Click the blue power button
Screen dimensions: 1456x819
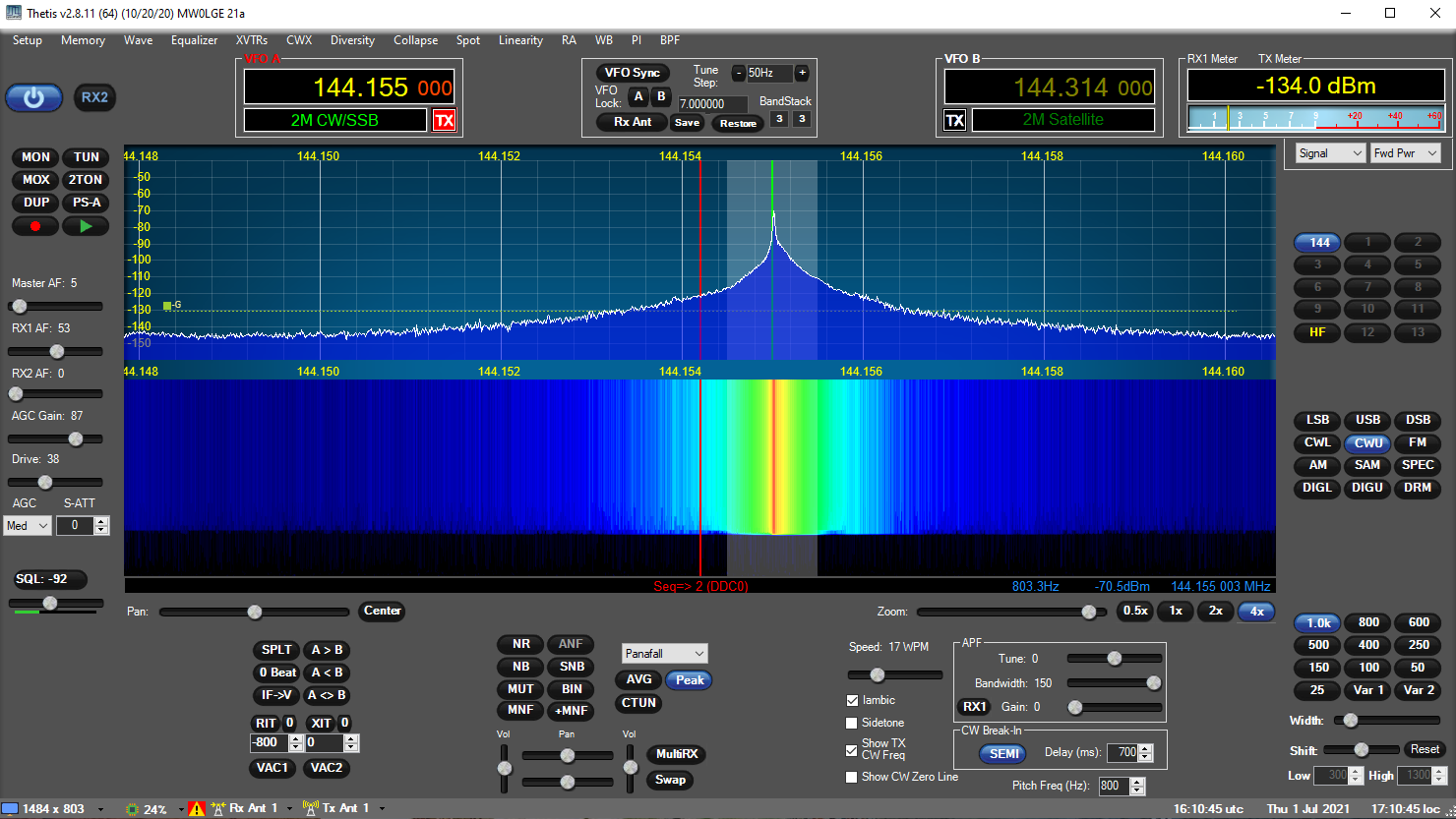point(34,97)
